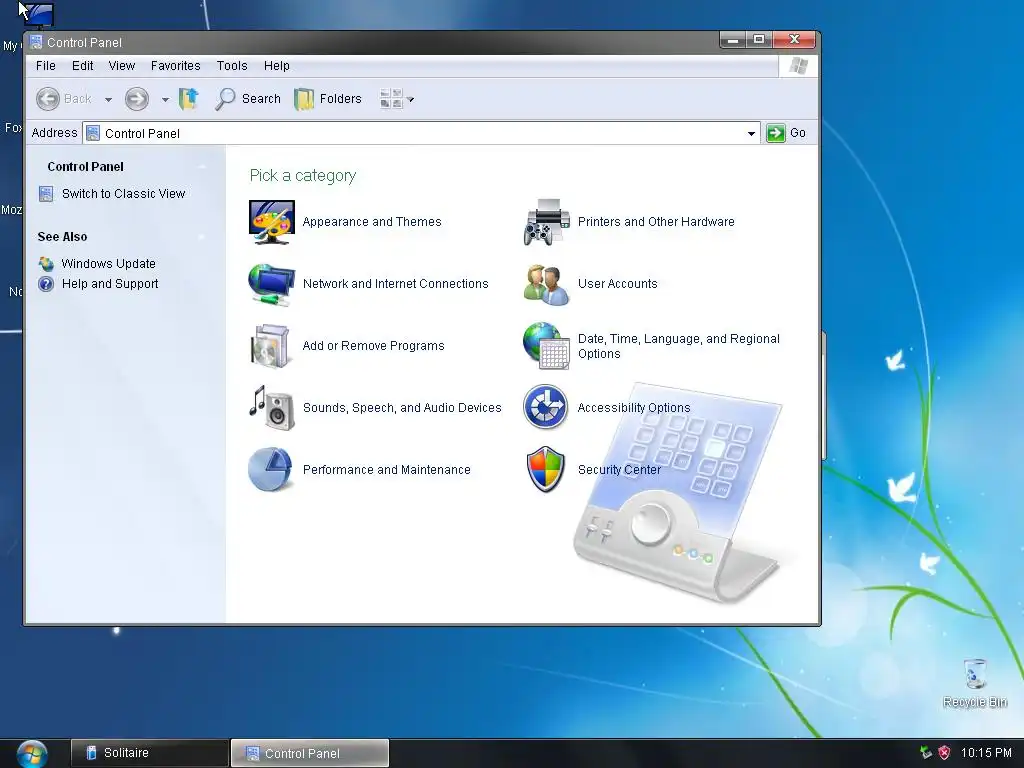This screenshot has height=768, width=1024.
Task: Open the Appearance and Themes palette icon
Action: click(272, 222)
